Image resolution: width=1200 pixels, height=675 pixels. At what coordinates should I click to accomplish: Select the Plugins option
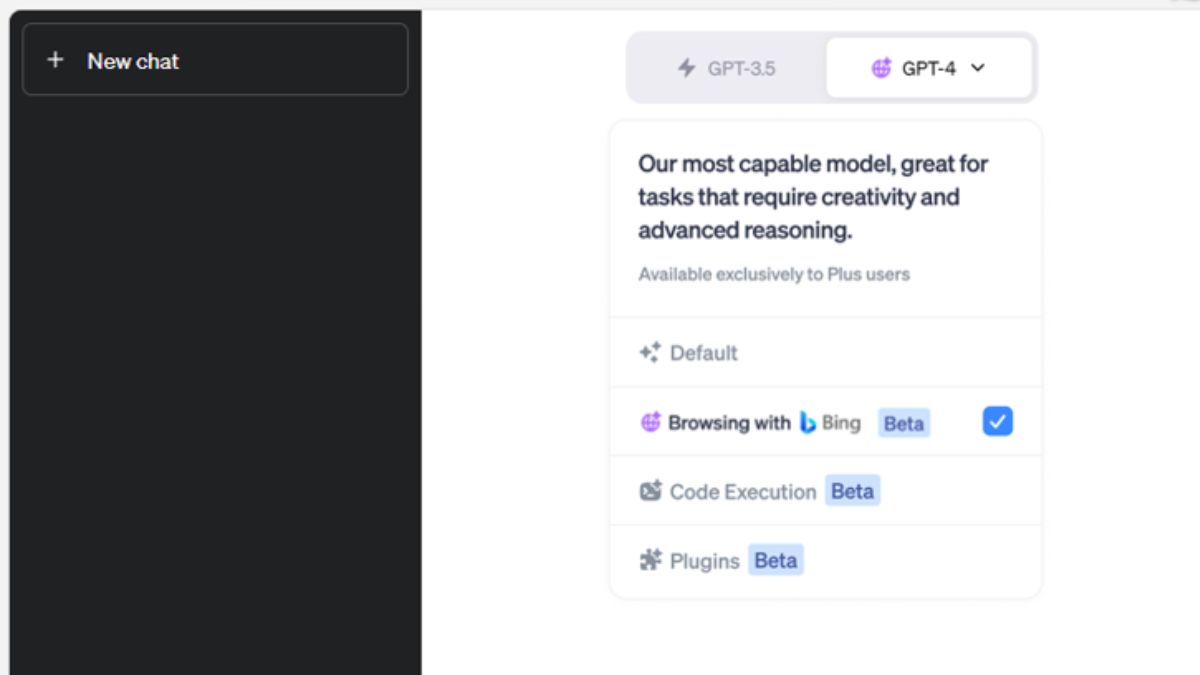pos(704,561)
